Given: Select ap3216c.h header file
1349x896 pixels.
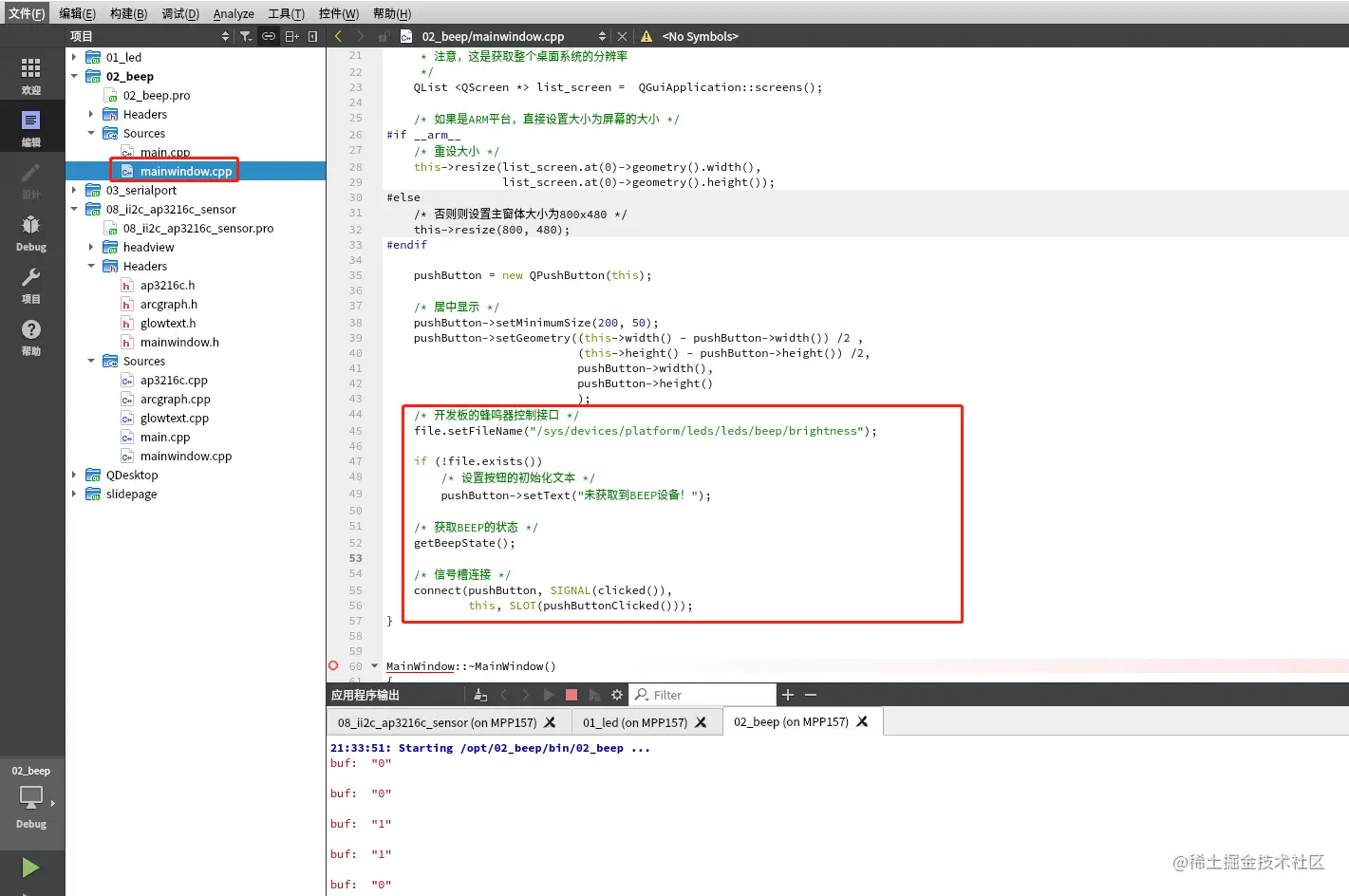Looking at the screenshot, I should pos(167,285).
